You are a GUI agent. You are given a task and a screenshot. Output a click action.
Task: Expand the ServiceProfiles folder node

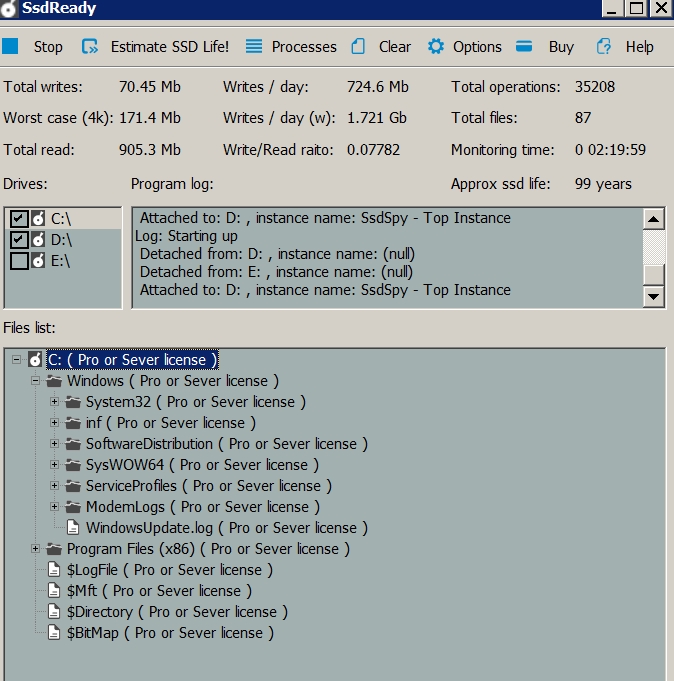coord(54,486)
